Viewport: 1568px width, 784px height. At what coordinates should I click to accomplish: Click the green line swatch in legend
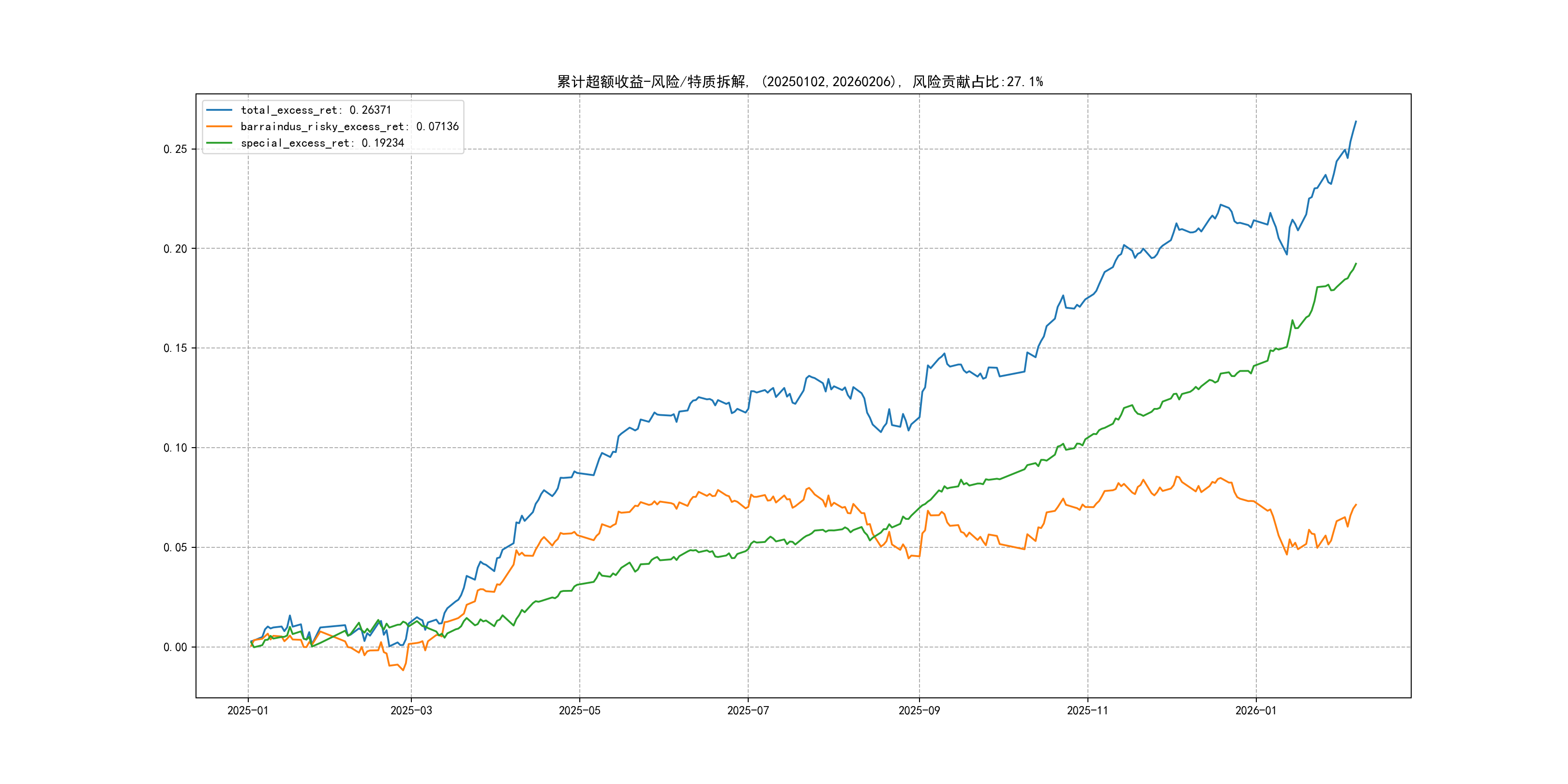pos(219,143)
